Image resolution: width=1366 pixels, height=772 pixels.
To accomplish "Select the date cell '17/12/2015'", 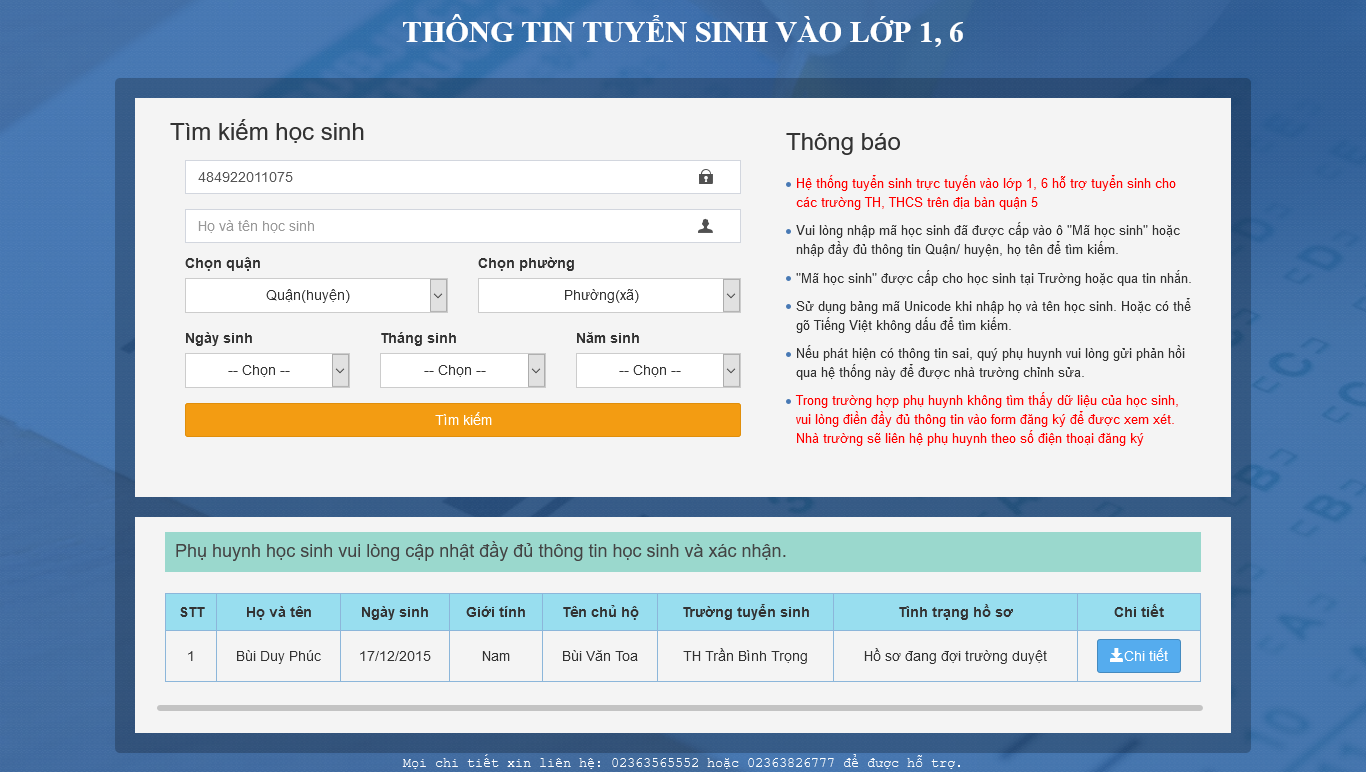I will (395, 656).
